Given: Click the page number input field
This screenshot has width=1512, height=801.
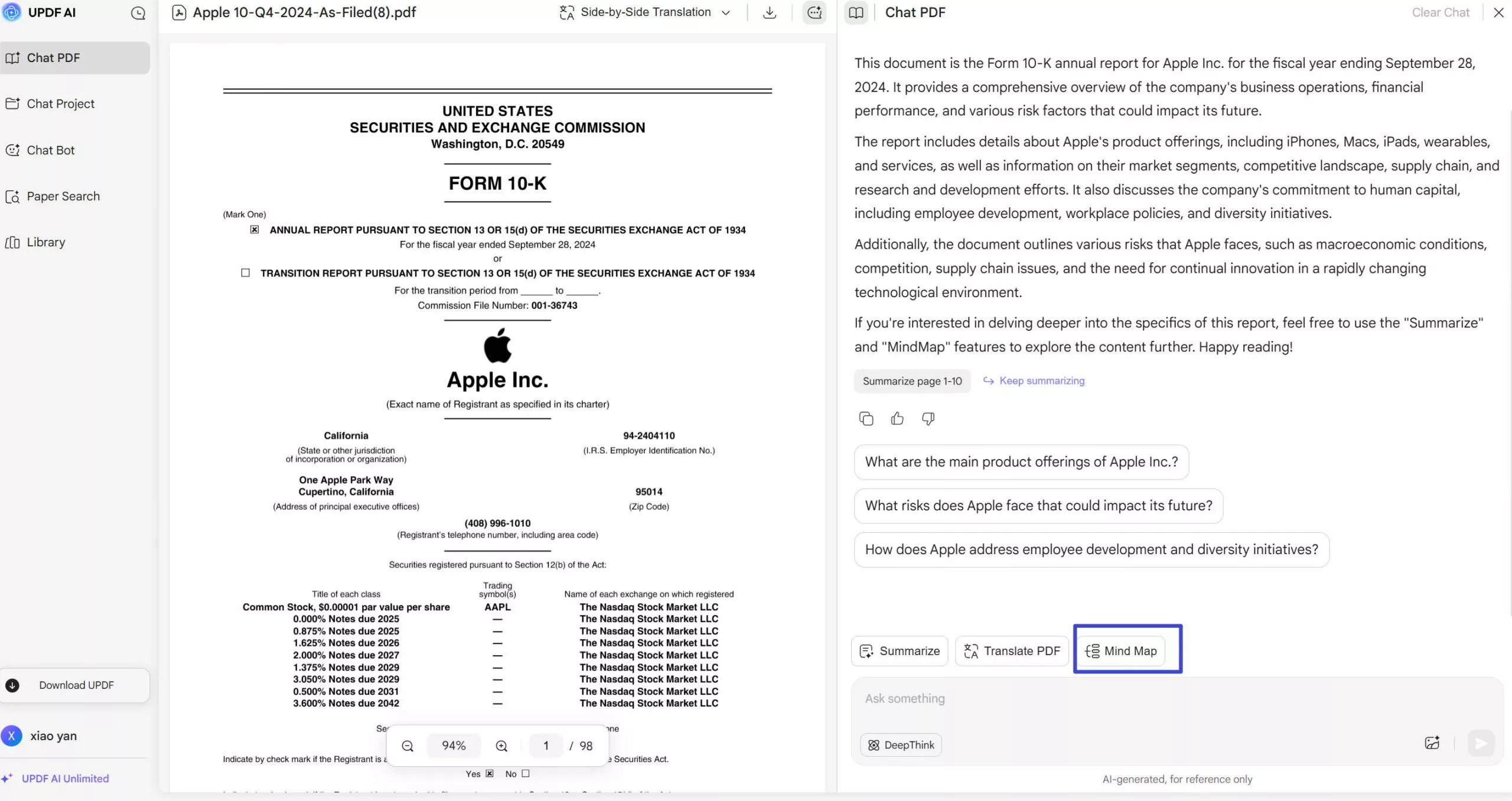Looking at the screenshot, I should (x=546, y=745).
